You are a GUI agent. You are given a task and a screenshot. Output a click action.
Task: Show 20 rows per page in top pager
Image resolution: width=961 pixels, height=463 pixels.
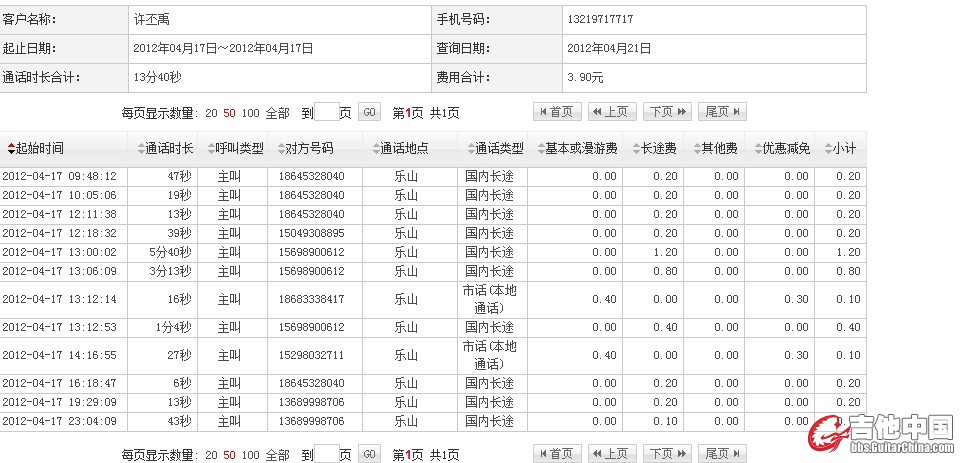pos(211,113)
